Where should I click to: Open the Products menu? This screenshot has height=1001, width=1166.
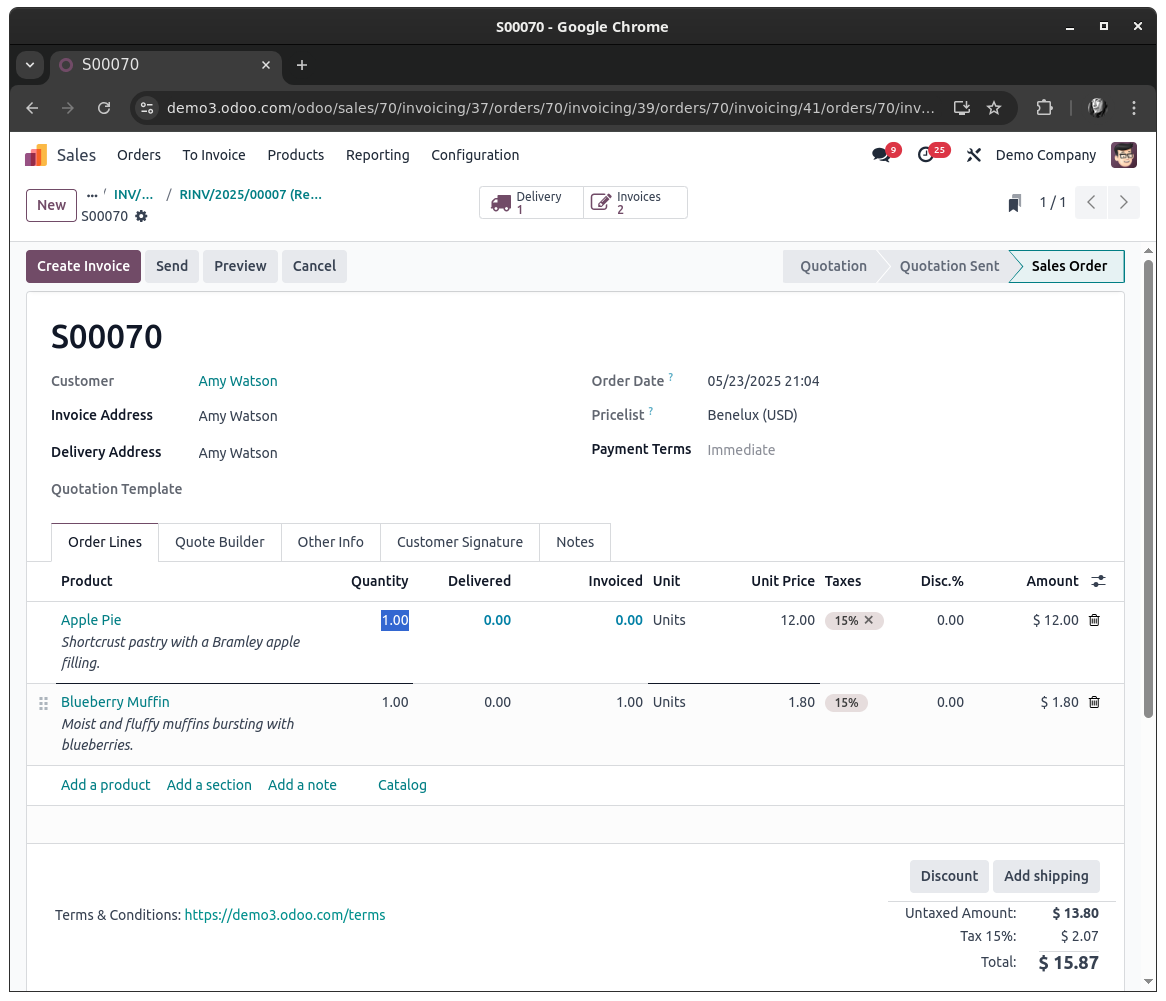(296, 155)
